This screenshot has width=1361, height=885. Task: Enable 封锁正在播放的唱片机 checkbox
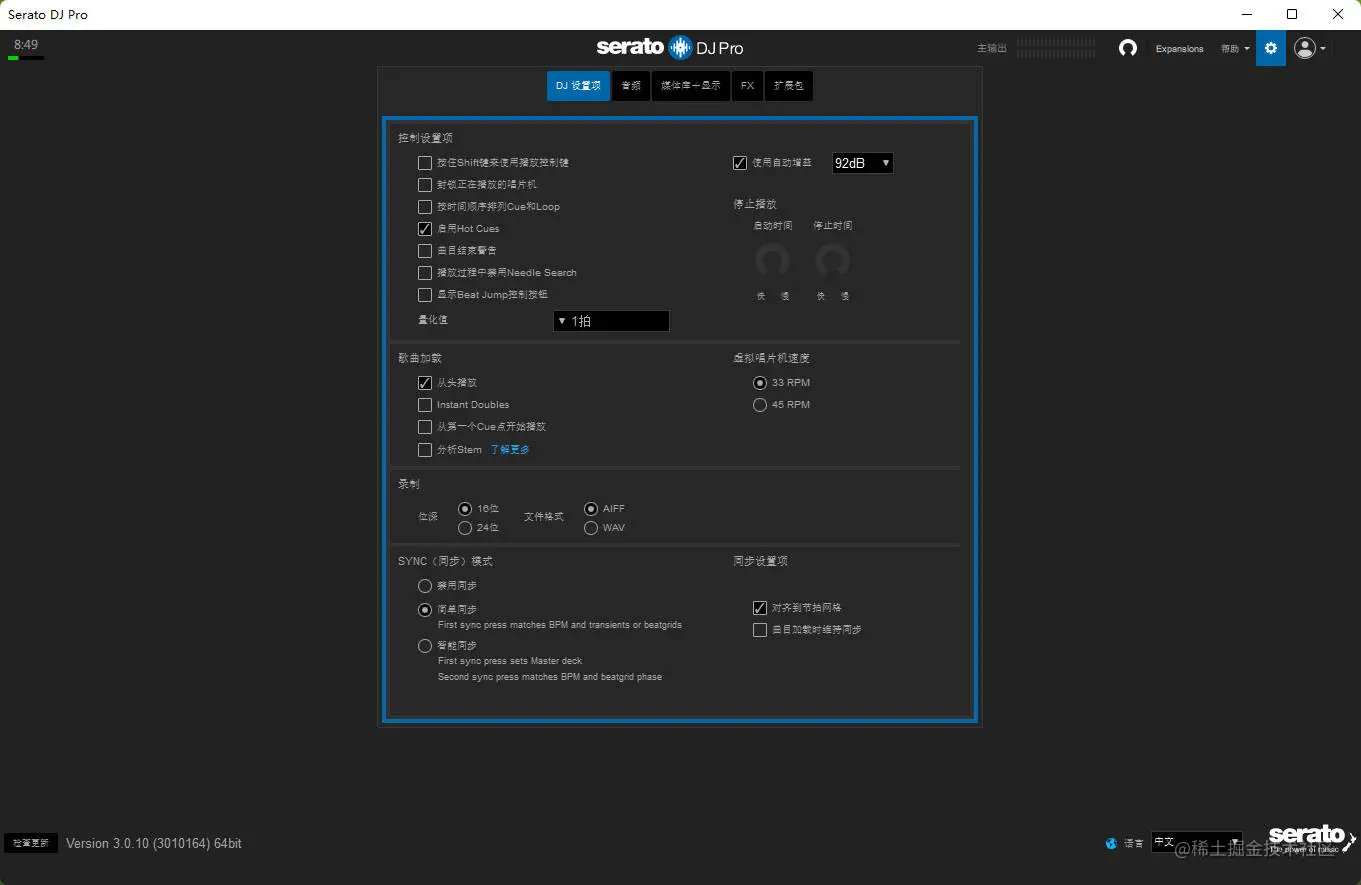(425, 185)
